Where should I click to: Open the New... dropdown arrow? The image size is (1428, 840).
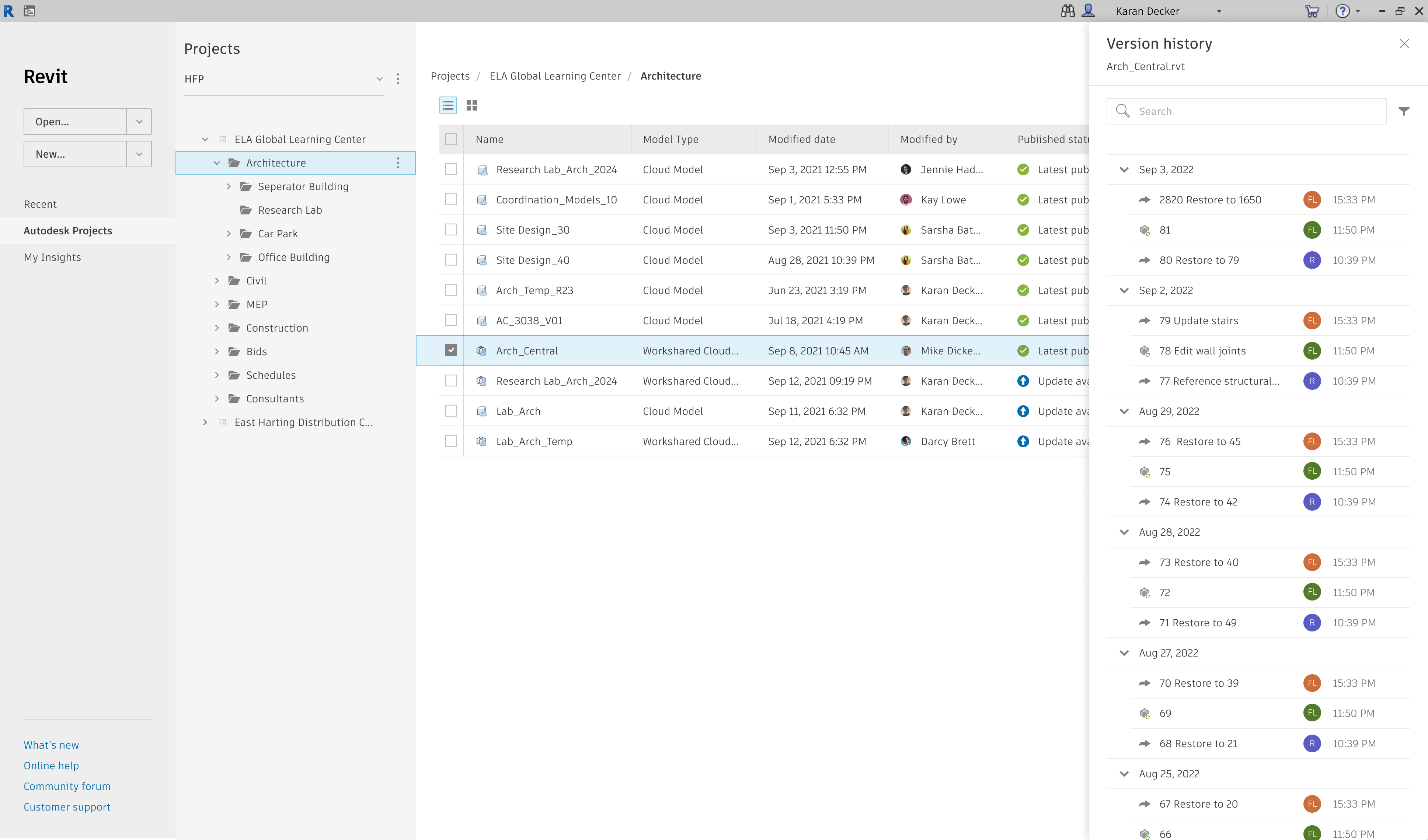click(139, 154)
